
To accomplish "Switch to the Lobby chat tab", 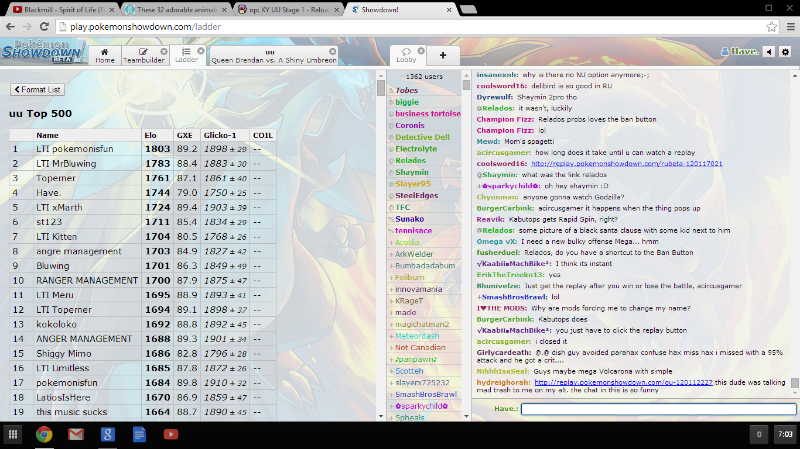I will coord(407,55).
